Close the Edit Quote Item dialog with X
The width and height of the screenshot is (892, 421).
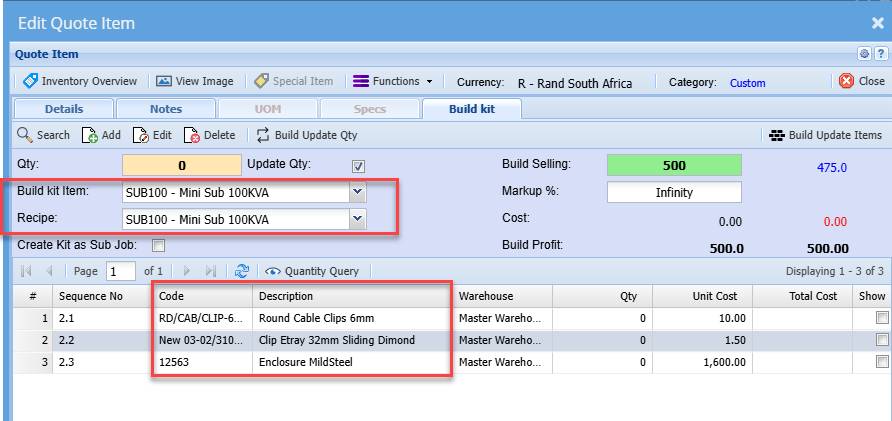(877, 23)
